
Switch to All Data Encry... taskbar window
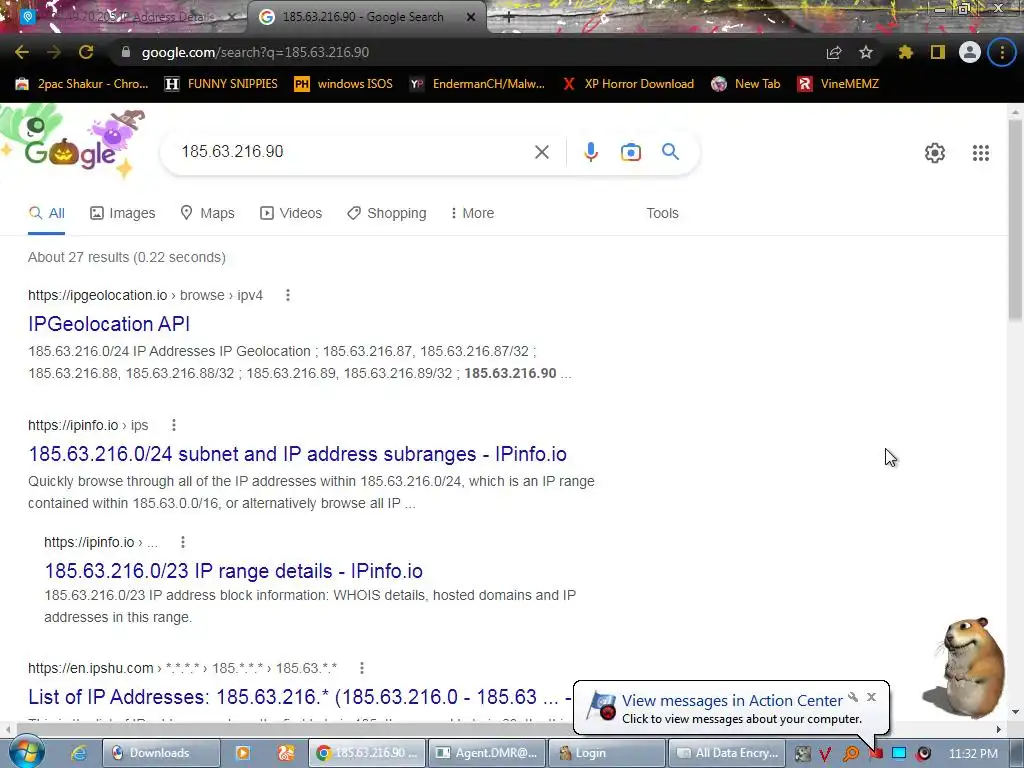[727, 753]
